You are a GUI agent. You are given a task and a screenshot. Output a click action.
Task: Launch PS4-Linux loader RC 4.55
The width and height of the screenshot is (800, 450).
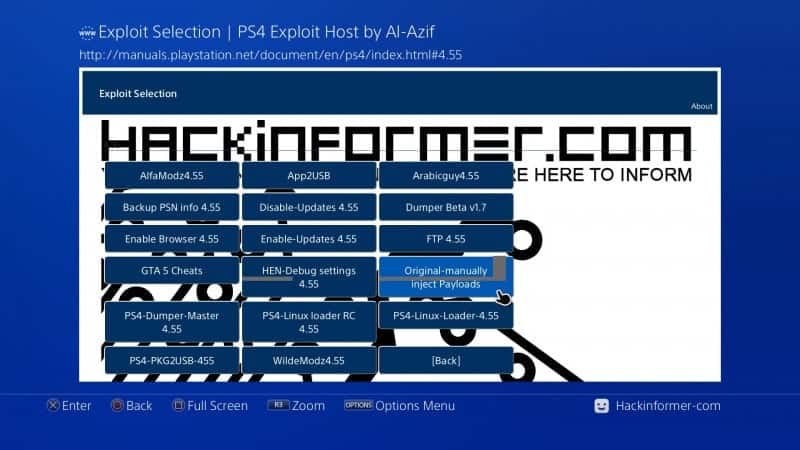(309, 322)
